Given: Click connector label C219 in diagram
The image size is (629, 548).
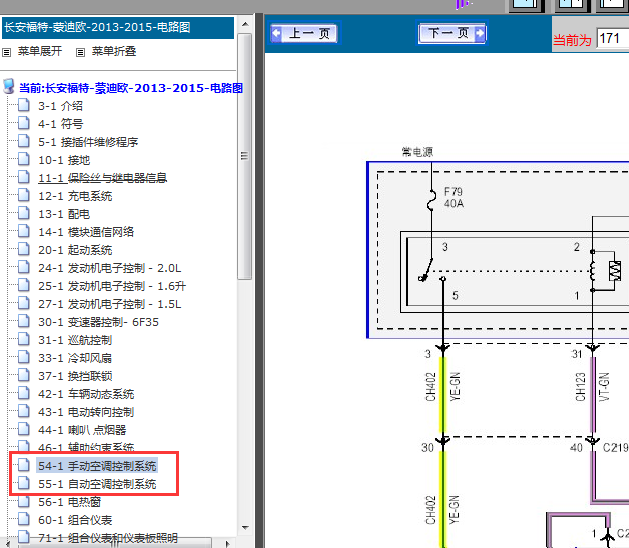Looking at the screenshot, I should pyautogui.click(x=616, y=447).
